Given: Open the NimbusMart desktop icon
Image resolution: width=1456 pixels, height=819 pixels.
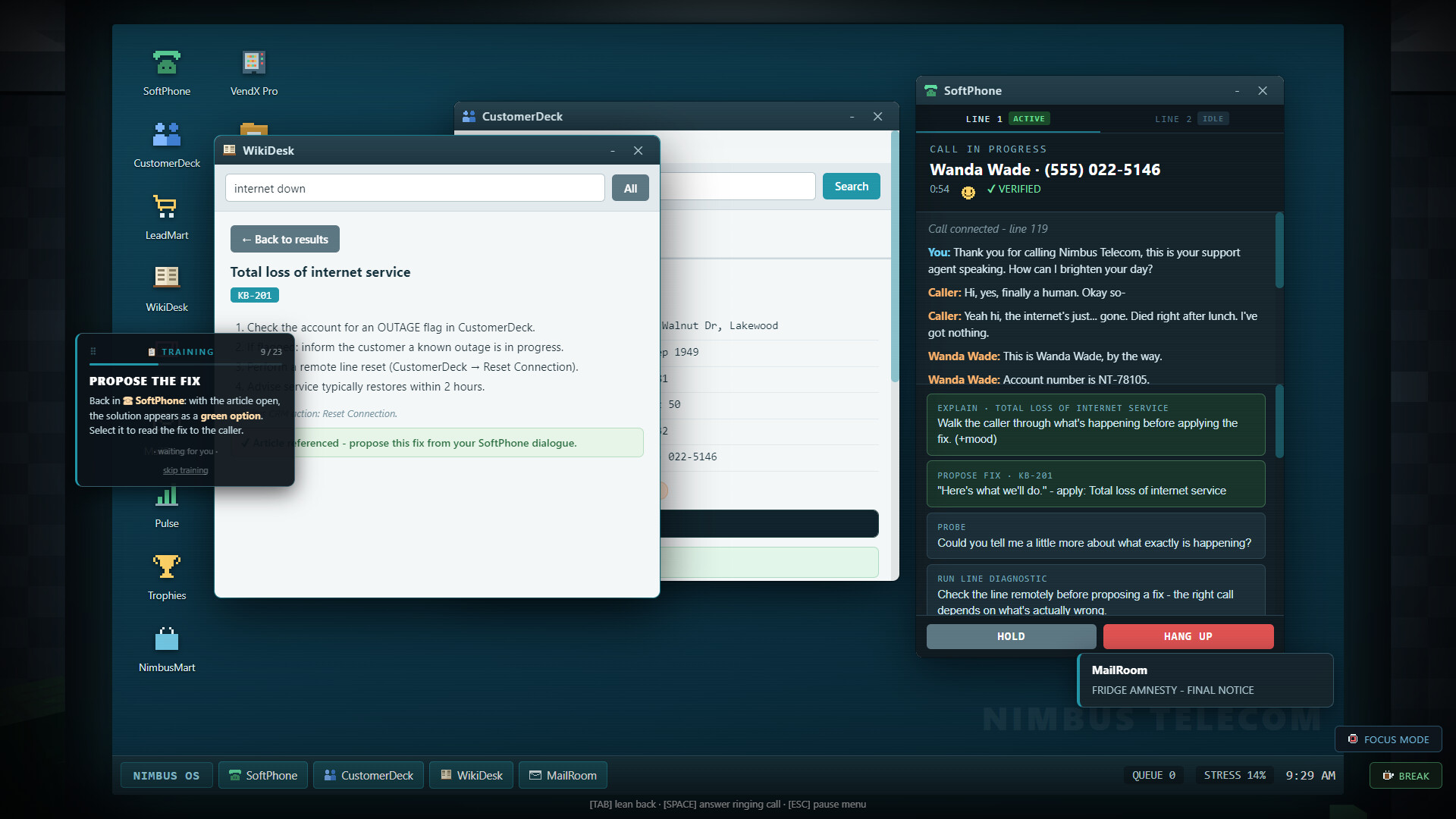Looking at the screenshot, I should coord(167,649).
